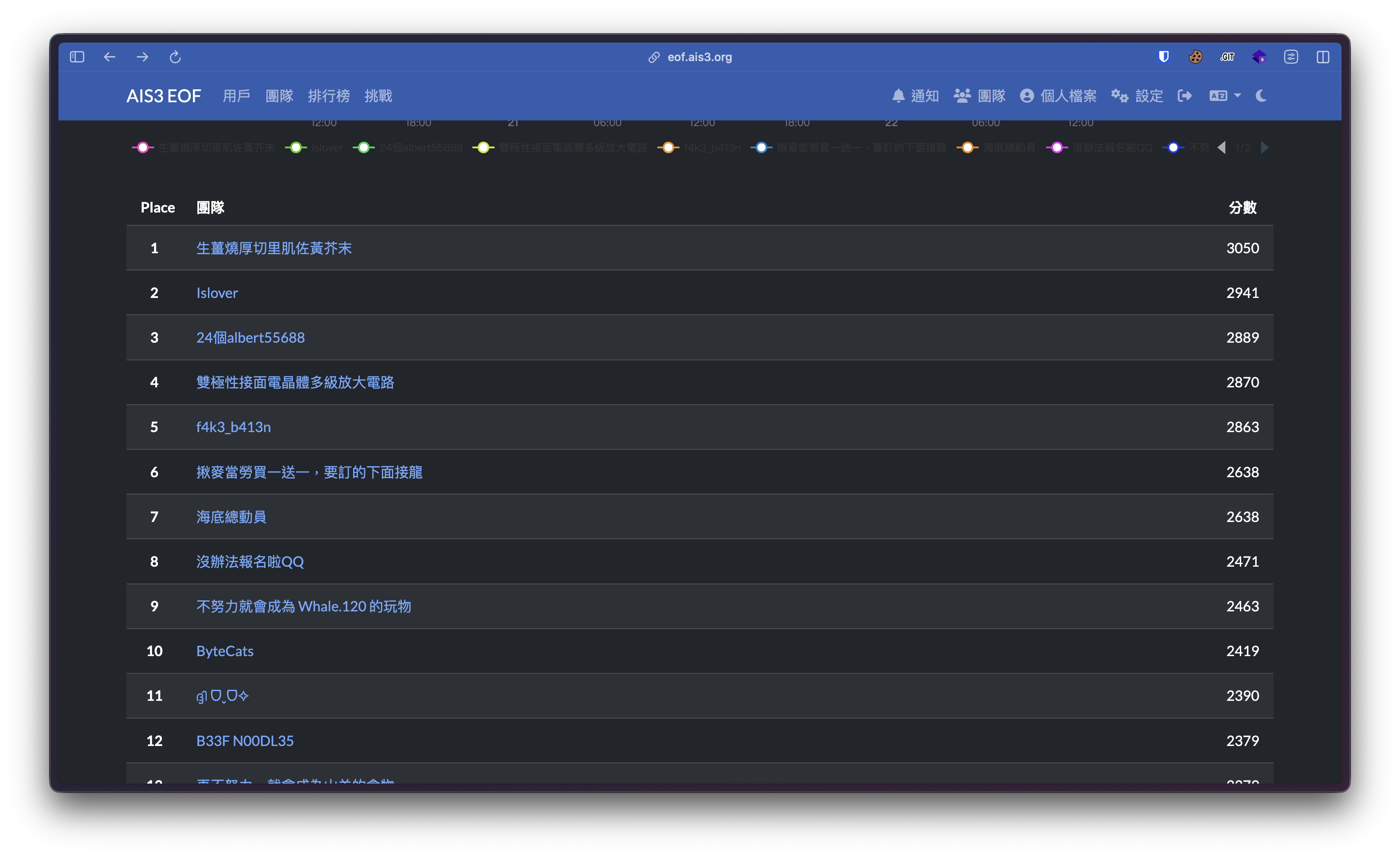The width and height of the screenshot is (1400, 858).
Task: Open 設定 gears settings page
Action: point(1137,96)
